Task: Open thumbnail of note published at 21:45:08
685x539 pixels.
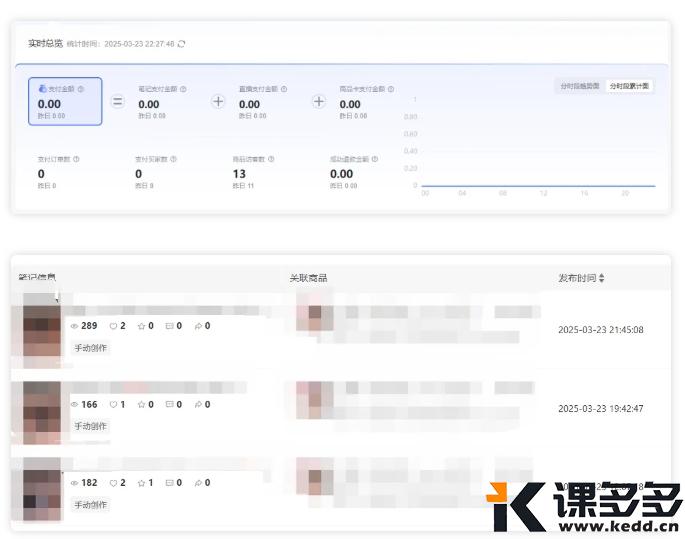Action: (41, 326)
